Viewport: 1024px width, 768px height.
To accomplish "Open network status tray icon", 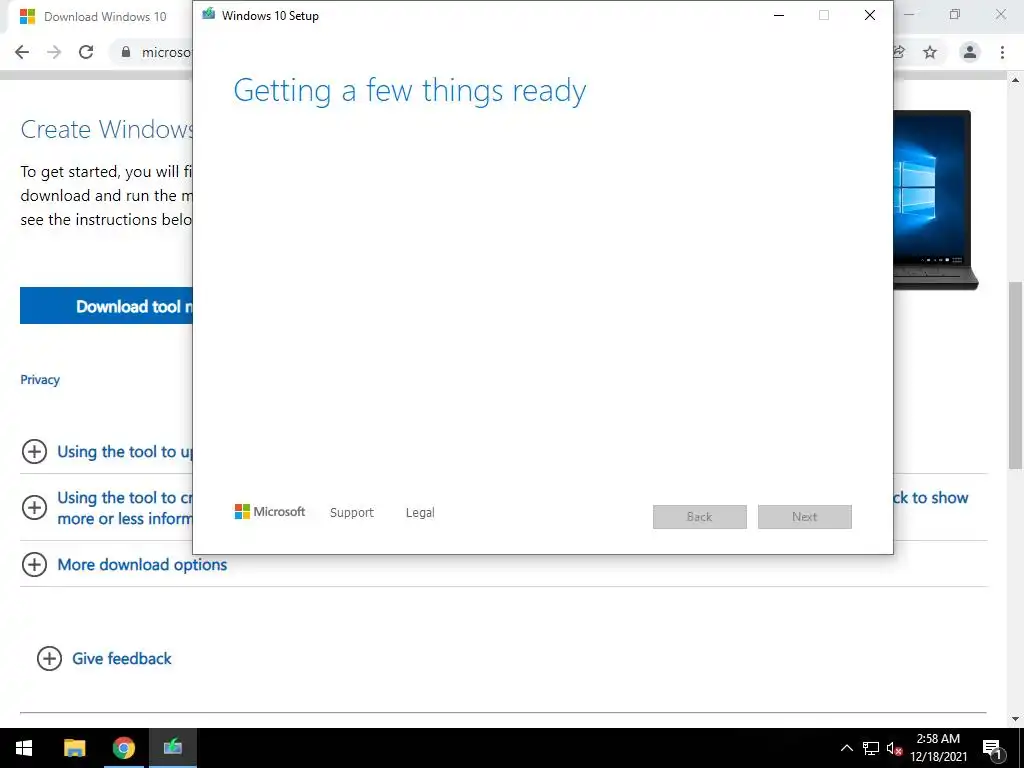I will (871, 748).
